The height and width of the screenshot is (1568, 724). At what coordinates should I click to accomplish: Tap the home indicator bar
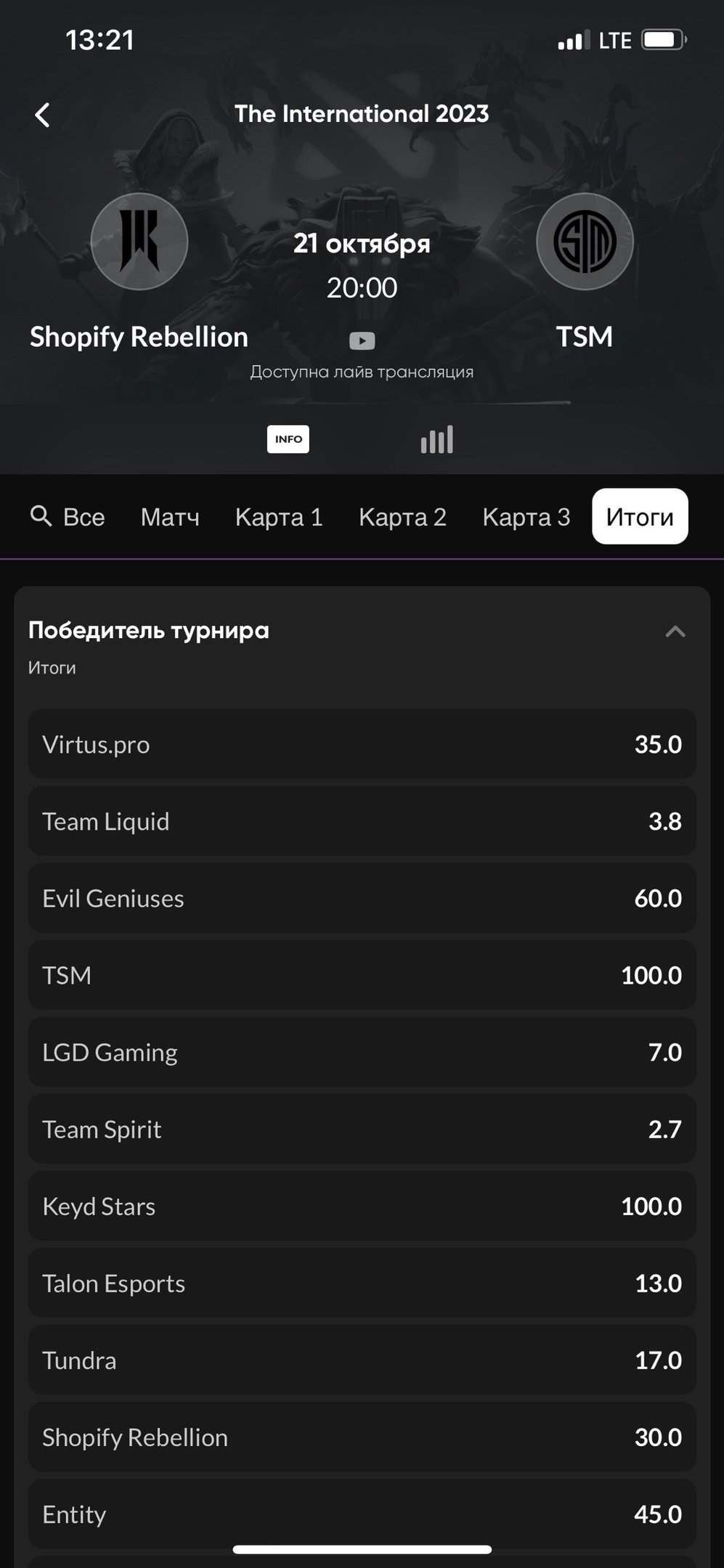(362, 1550)
